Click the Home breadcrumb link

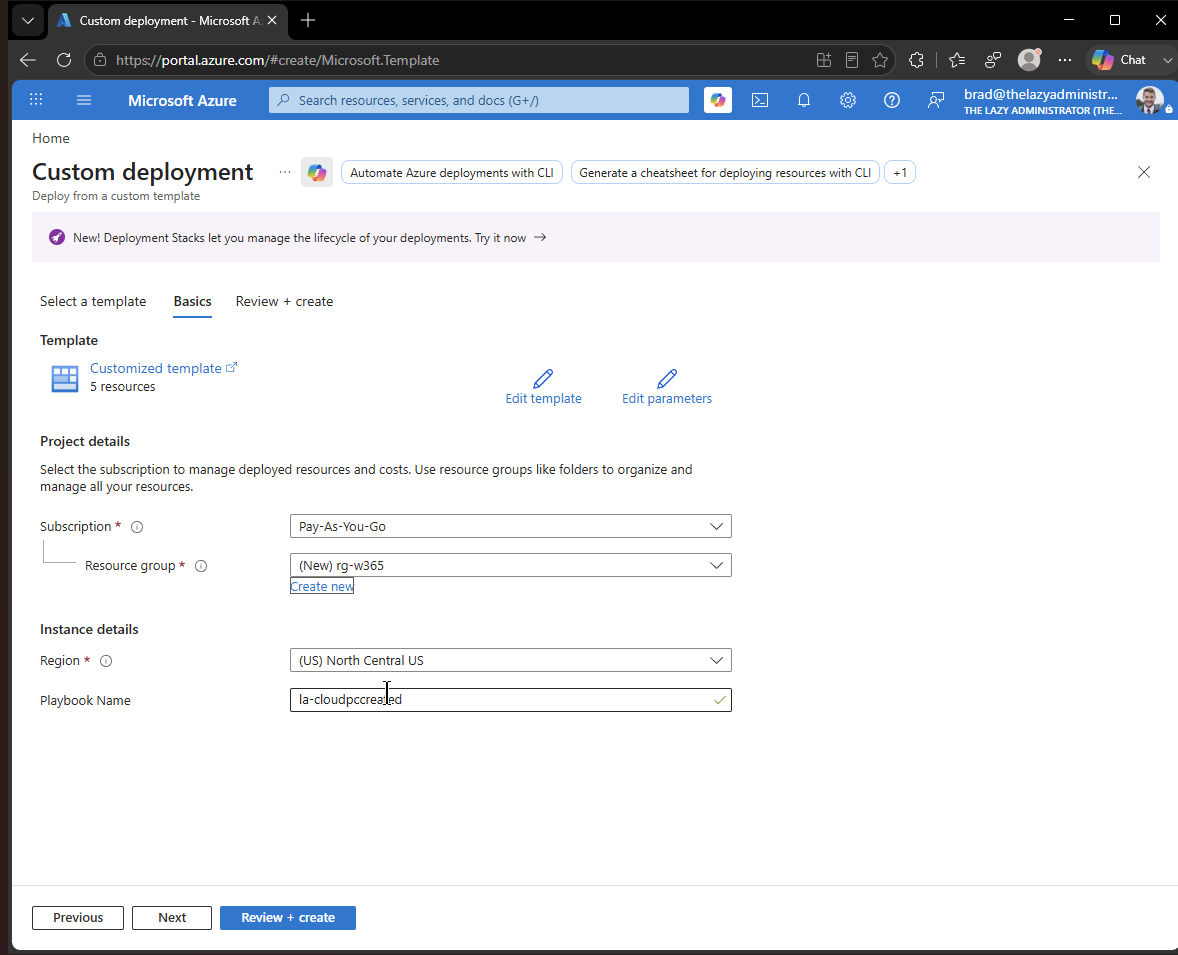point(50,138)
